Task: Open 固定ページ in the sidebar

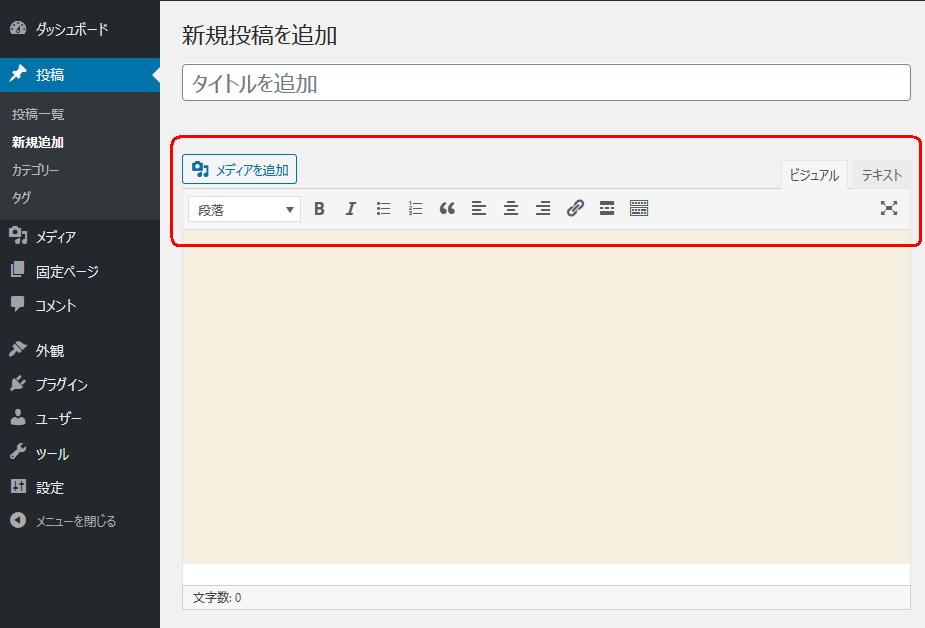Action: (x=80, y=271)
